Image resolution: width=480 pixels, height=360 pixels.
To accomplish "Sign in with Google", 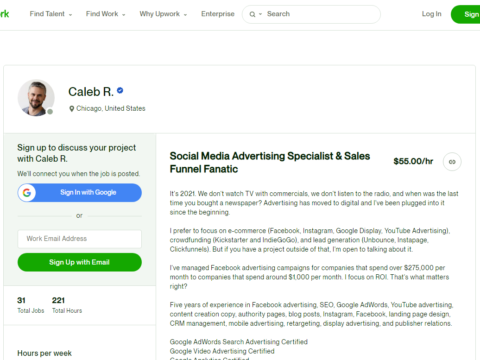I will pos(80,193).
